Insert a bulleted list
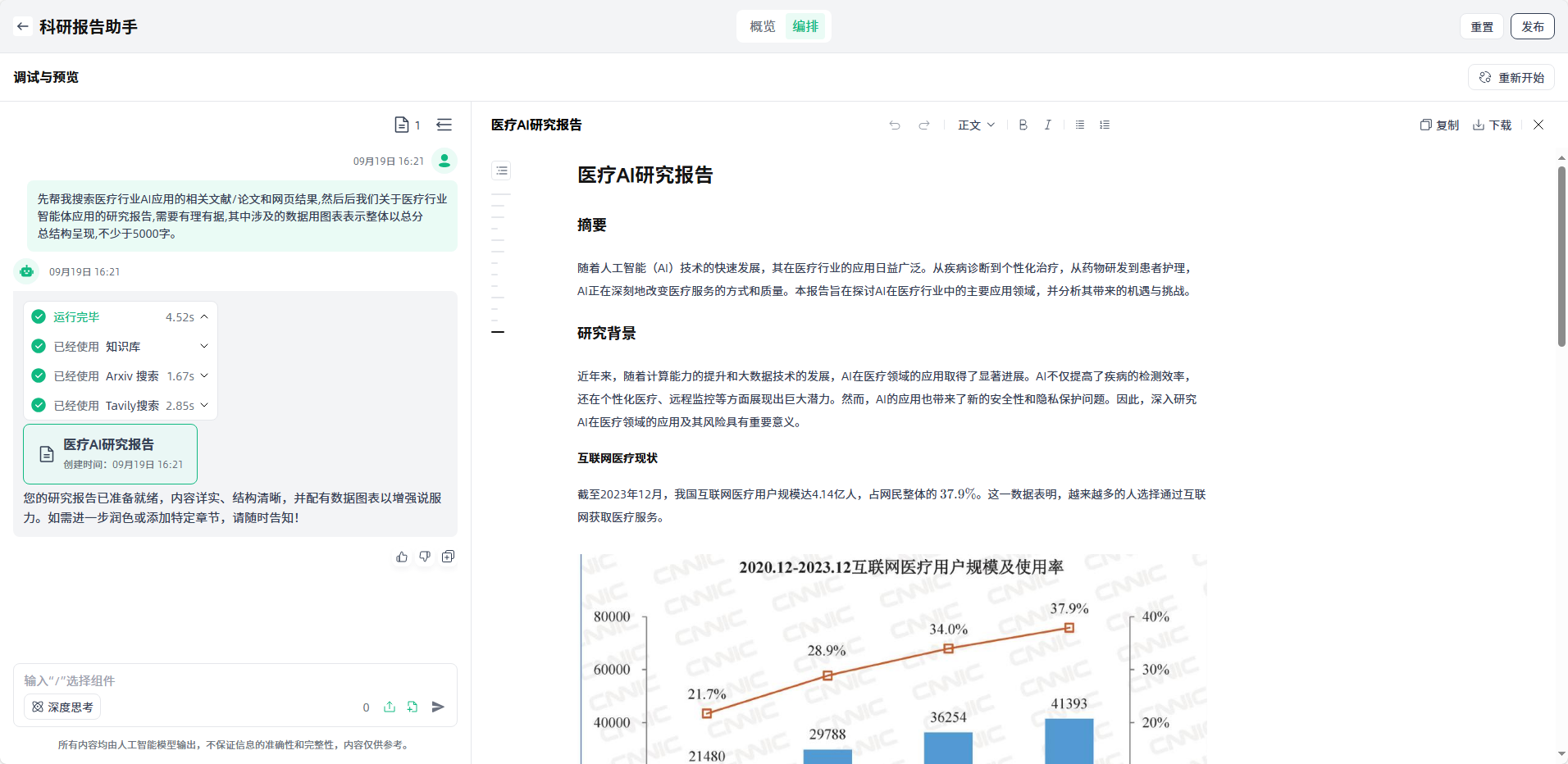The image size is (1568, 764). 1080,125
